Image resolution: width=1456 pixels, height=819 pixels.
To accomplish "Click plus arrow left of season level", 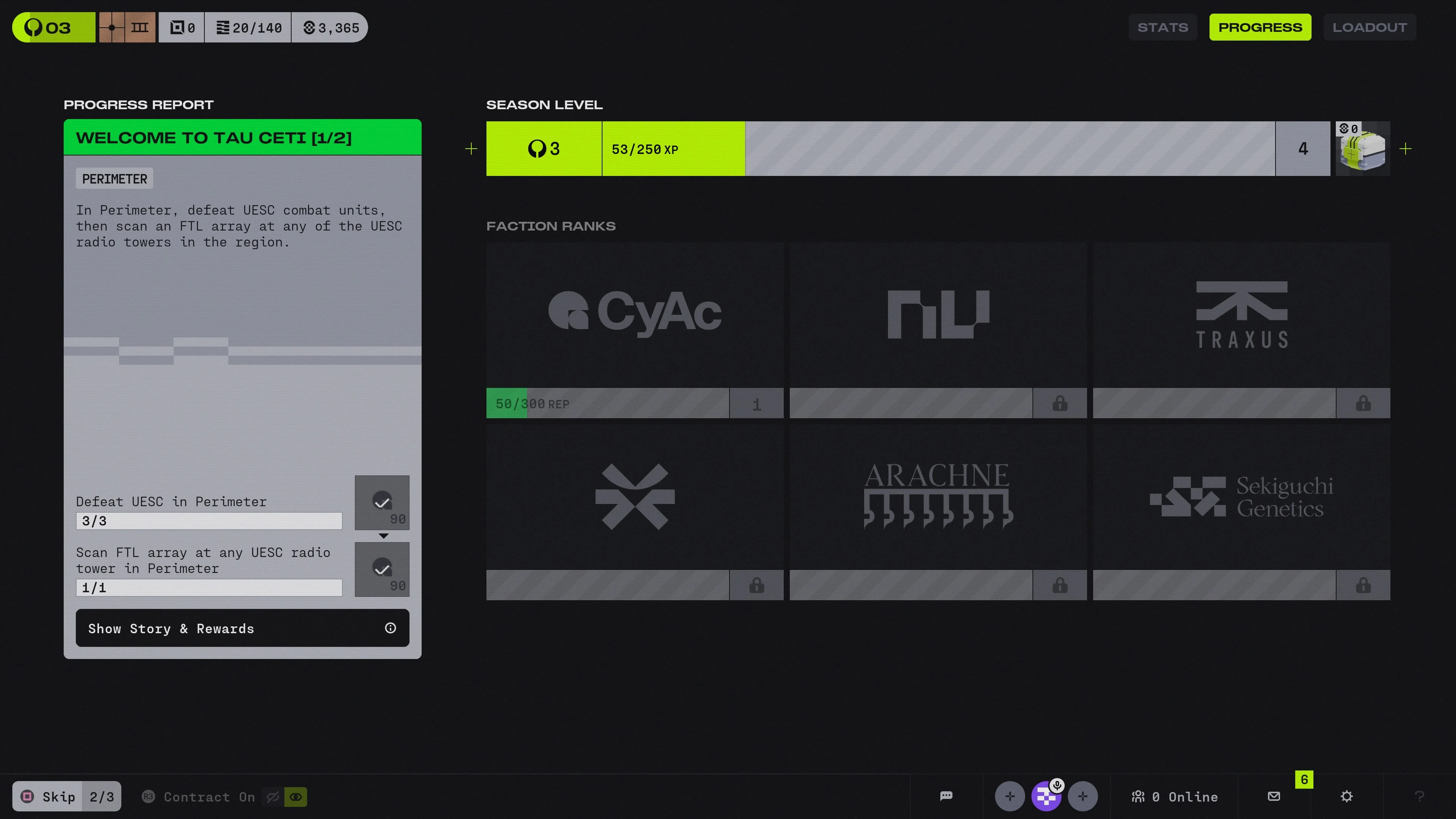I will (471, 149).
